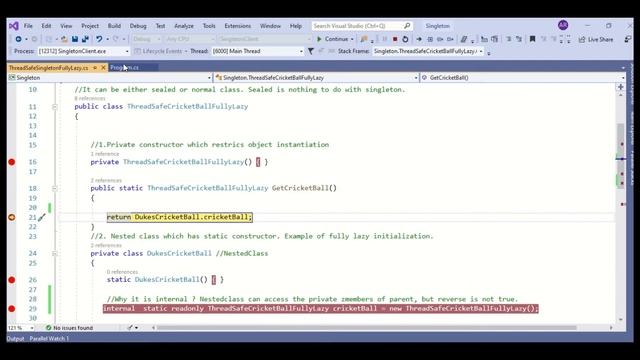Click the 1 reference CodeLens above line 16
The image size is (640, 360).
click(x=105, y=154)
